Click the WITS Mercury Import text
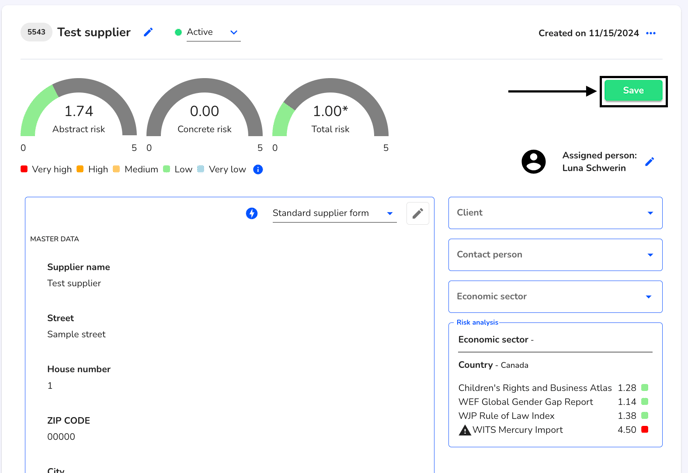 coord(517,430)
